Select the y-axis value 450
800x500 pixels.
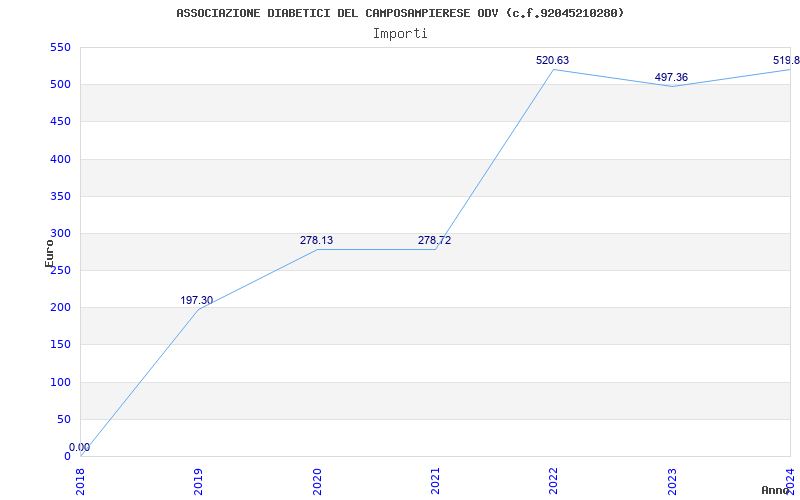[60, 122]
